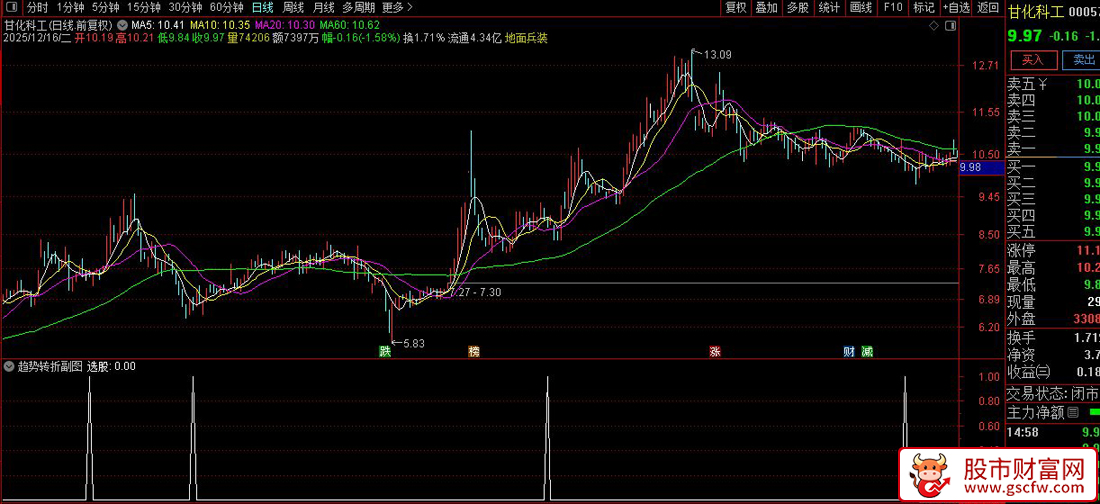1100x504 pixels.
Task: Click the 跌 event marker below chart
Action: click(x=384, y=350)
